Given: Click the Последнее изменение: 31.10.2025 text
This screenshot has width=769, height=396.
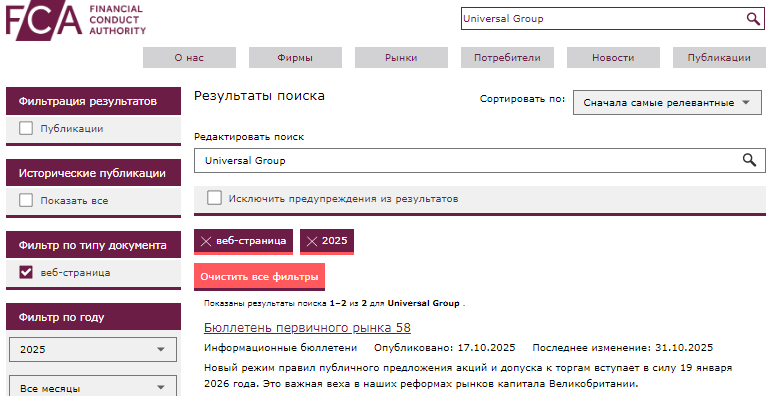Looking at the screenshot, I should [622, 348].
